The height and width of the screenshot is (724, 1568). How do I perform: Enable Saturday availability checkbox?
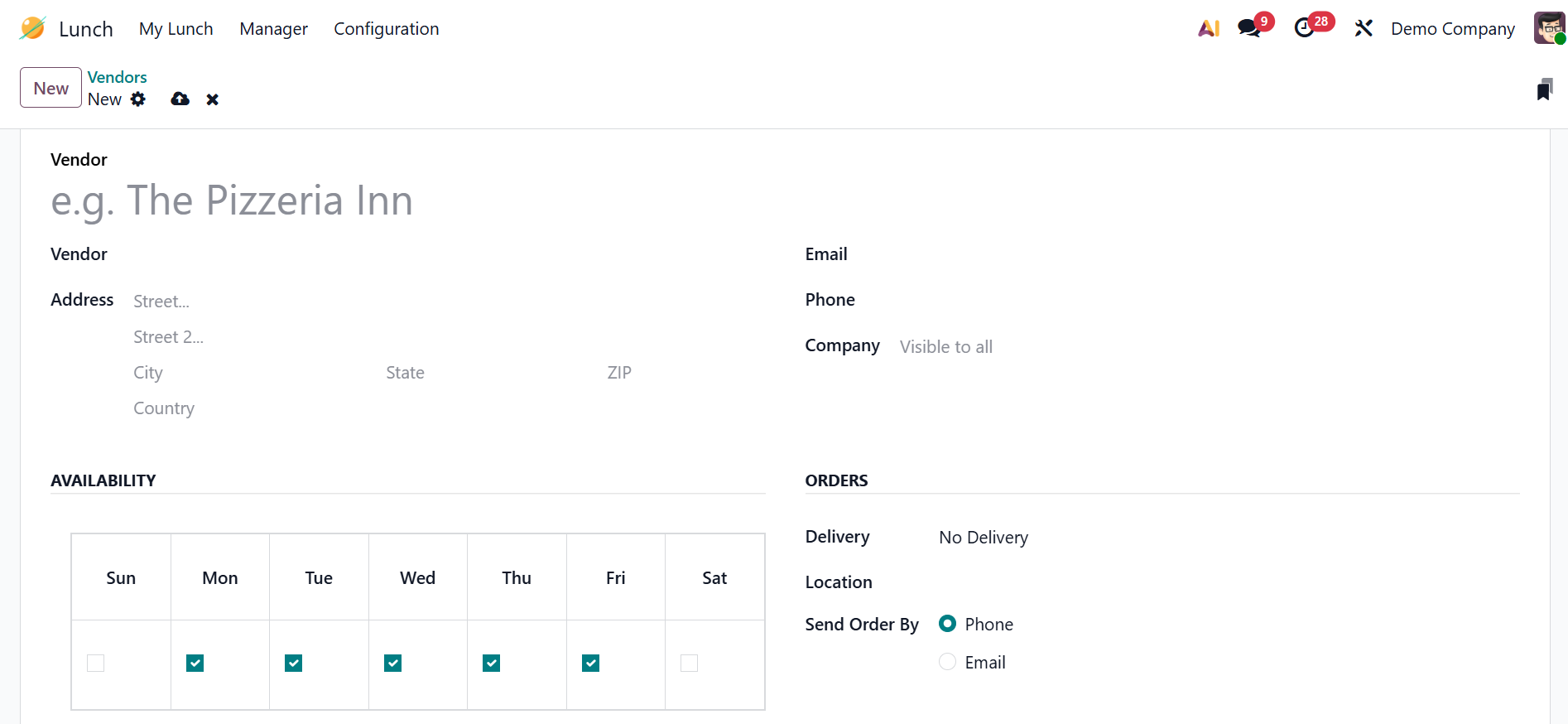690,663
